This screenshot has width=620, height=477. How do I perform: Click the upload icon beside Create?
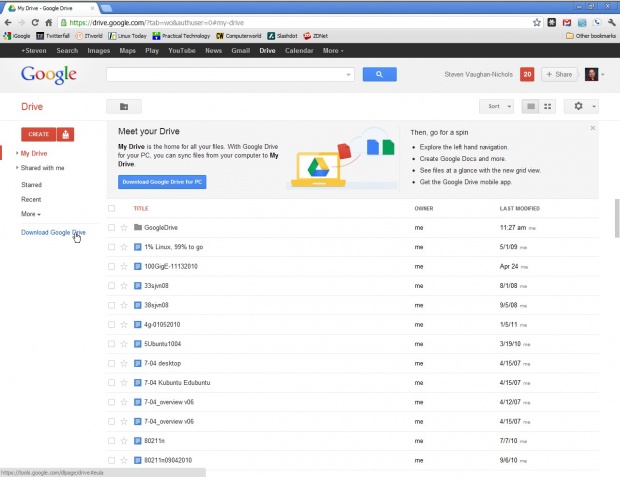click(x=66, y=134)
